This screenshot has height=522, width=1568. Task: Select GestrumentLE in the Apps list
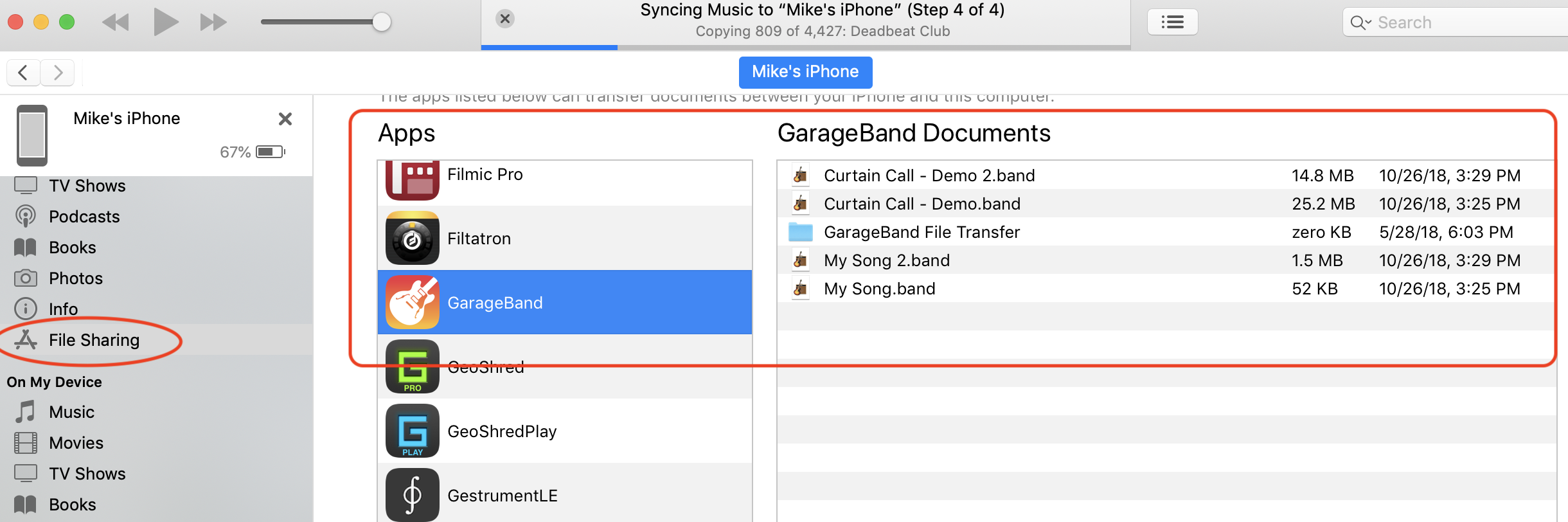tap(565, 492)
